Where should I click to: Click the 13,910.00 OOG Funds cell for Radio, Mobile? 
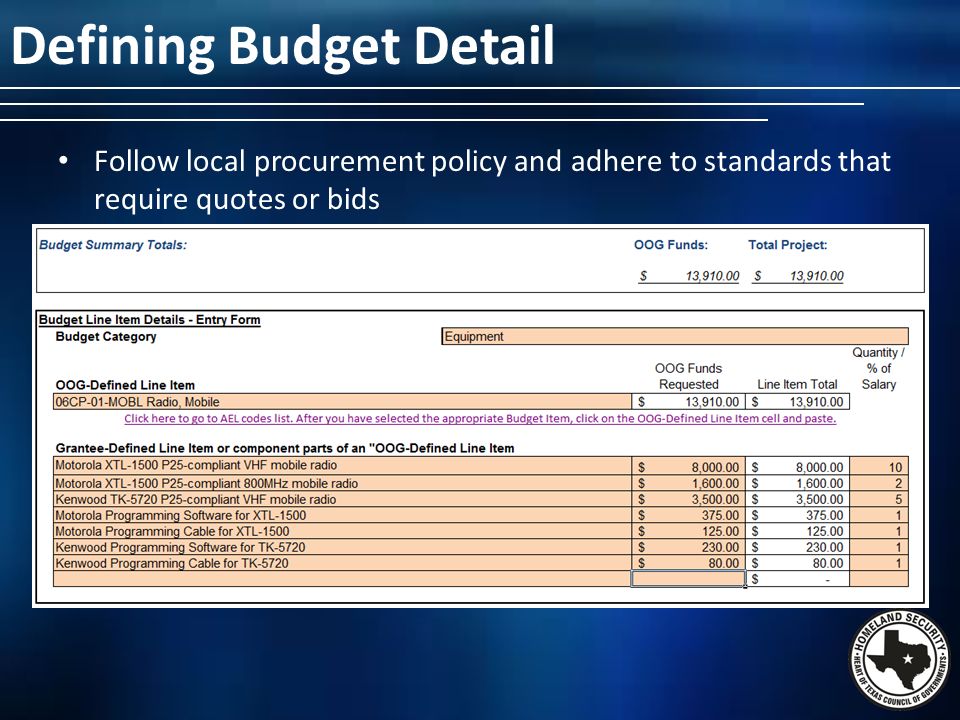[x=688, y=402]
